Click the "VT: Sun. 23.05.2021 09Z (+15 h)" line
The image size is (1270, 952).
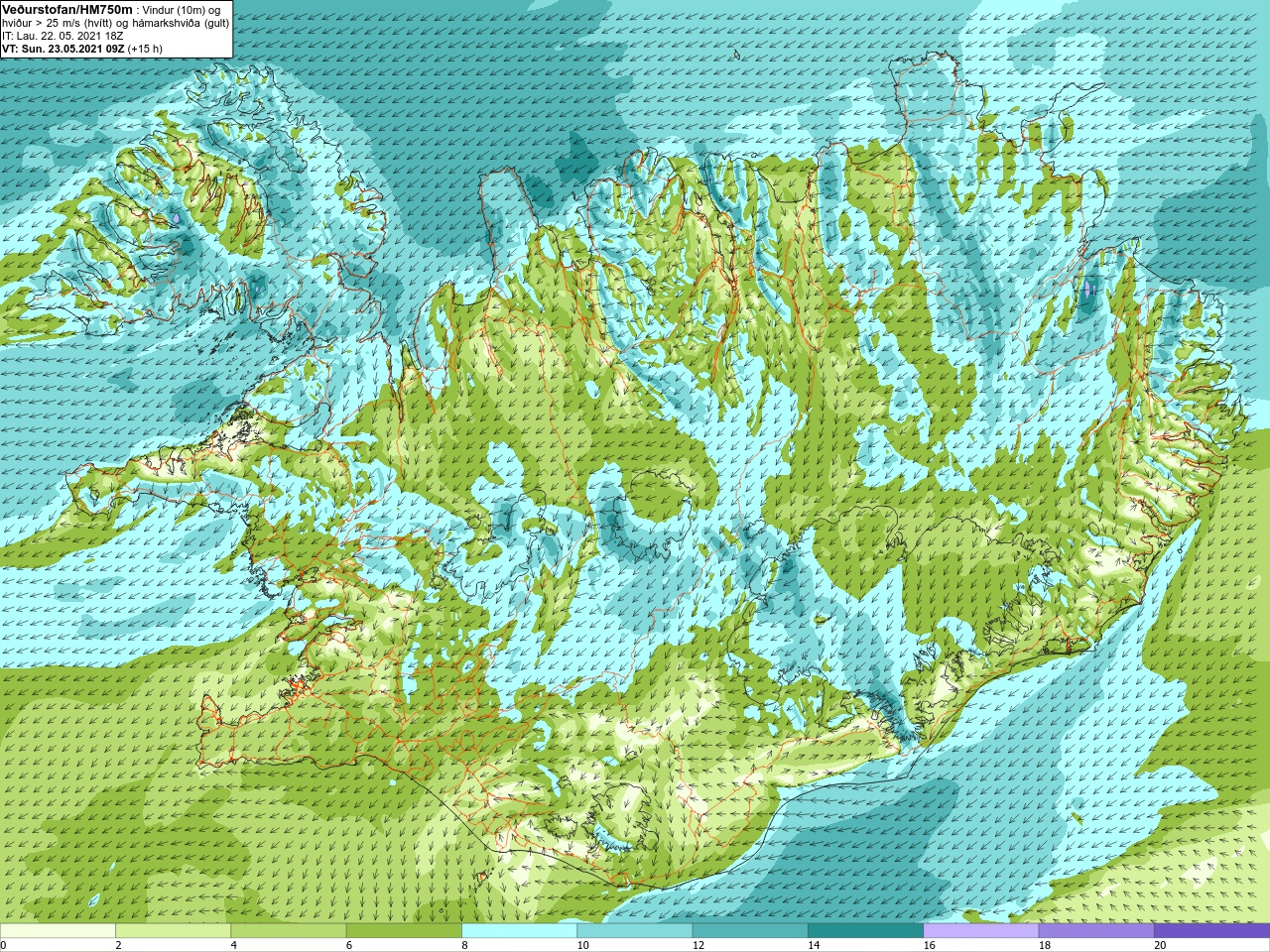pos(82,49)
